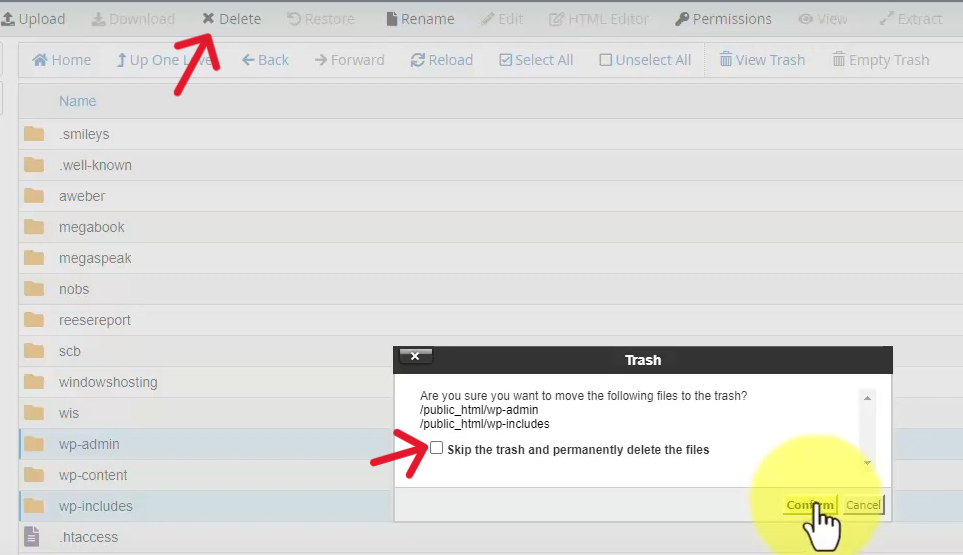Select the wis folder icon

(34, 413)
